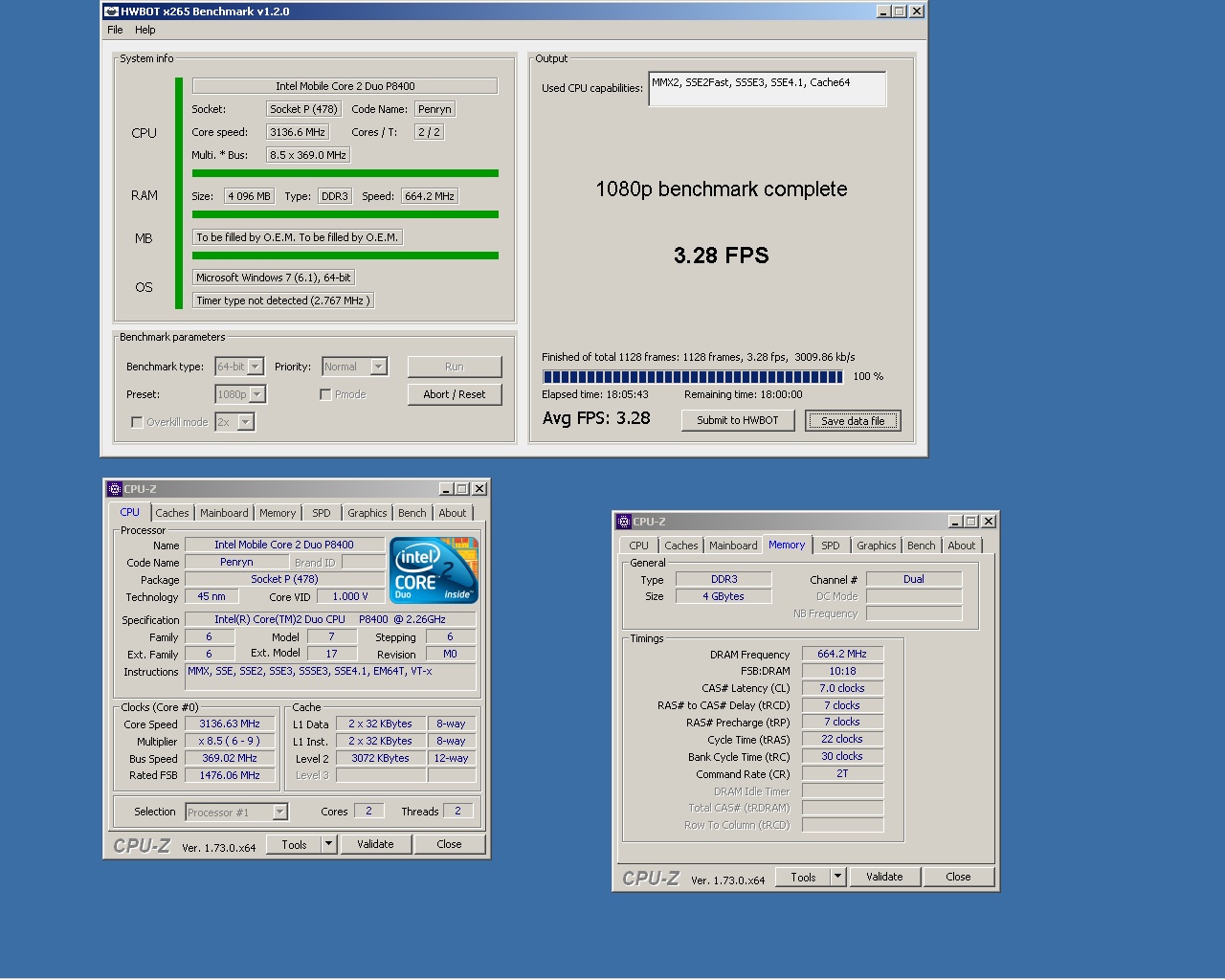Click Tools button in Memory CPU-Z window
1225x980 pixels.
pyautogui.click(x=803, y=877)
